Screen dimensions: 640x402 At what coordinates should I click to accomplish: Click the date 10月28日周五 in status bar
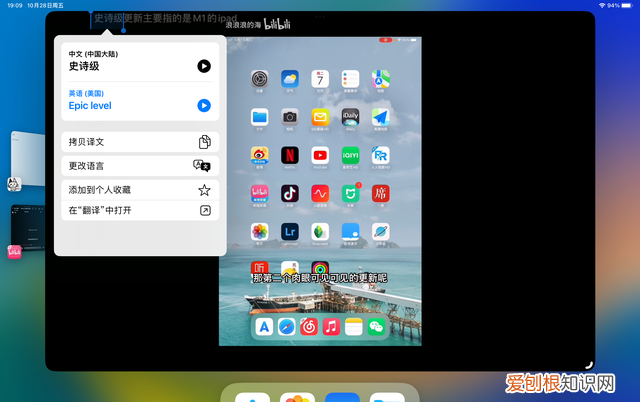[45, 5]
